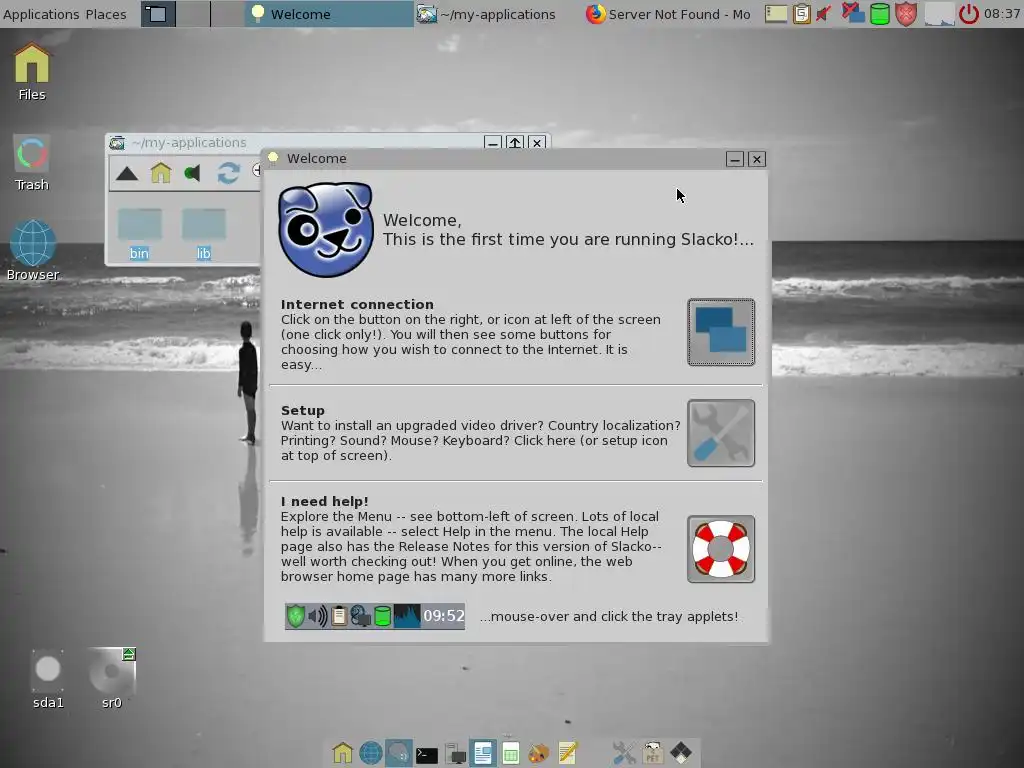Switch to the Server Not Found Firefox taskbar entry
Screen dimensions: 1024x768
pos(669,14)
